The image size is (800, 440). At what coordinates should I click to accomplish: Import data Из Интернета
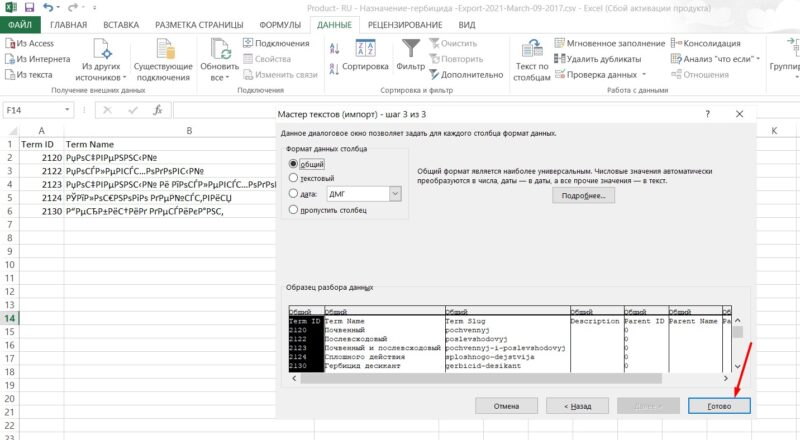tap(38, 59)
